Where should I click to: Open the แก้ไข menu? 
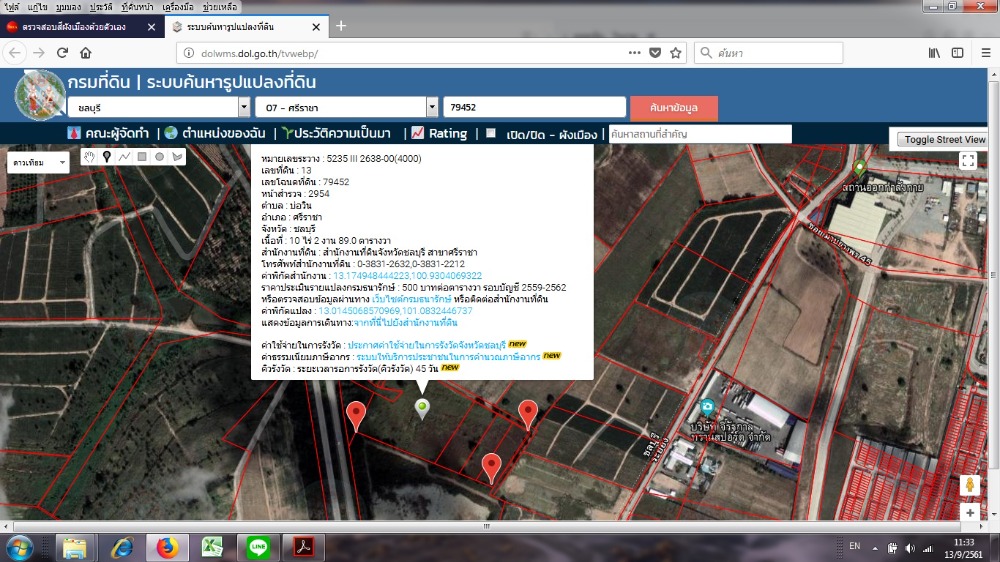tap(37, 7)
